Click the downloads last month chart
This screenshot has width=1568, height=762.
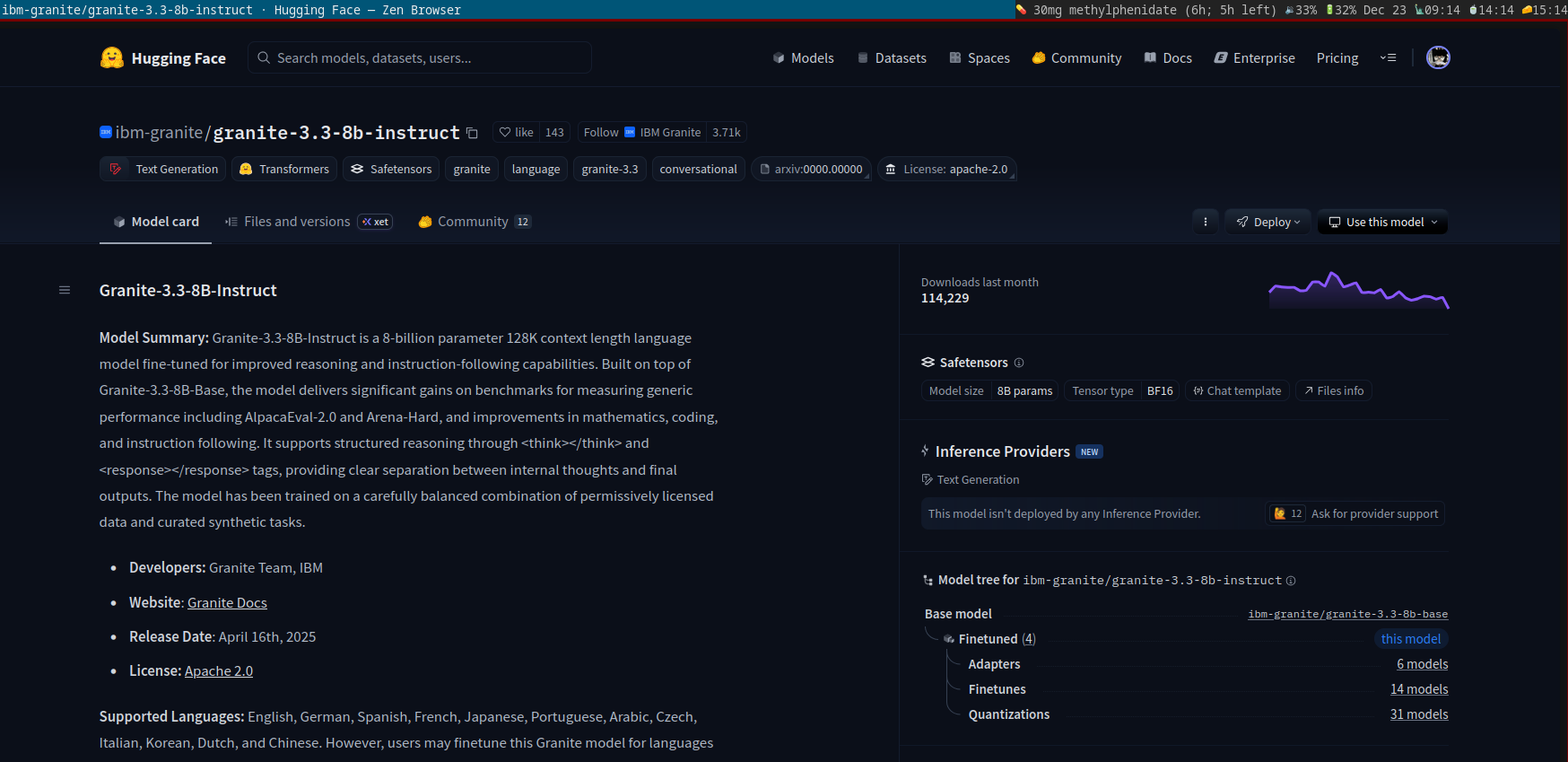1358,291
